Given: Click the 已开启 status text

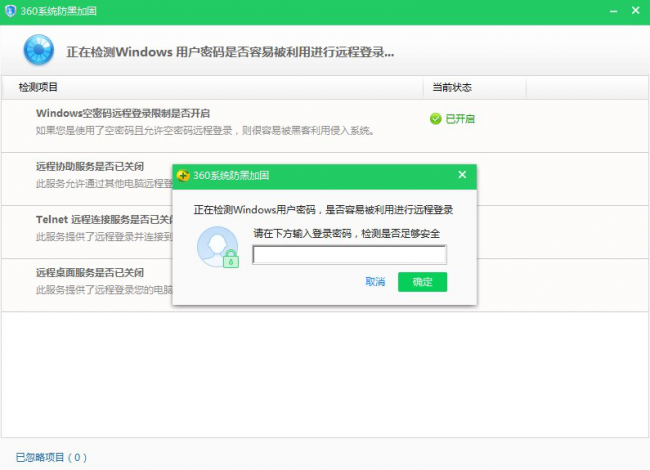Looking at the screenshot, I should click(x=460, y=119).
